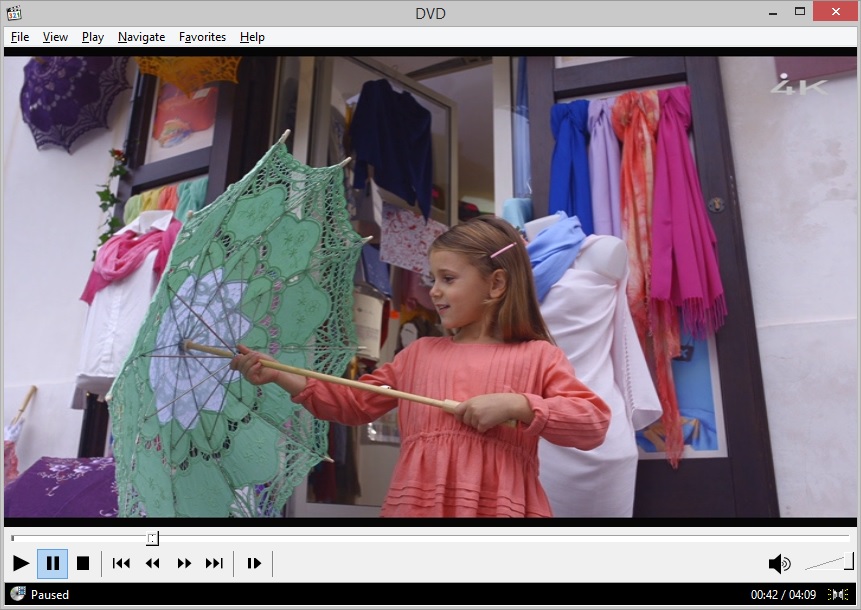Click the DVD disc icon in the status bar
861x610 pixels.
[18, 594]
